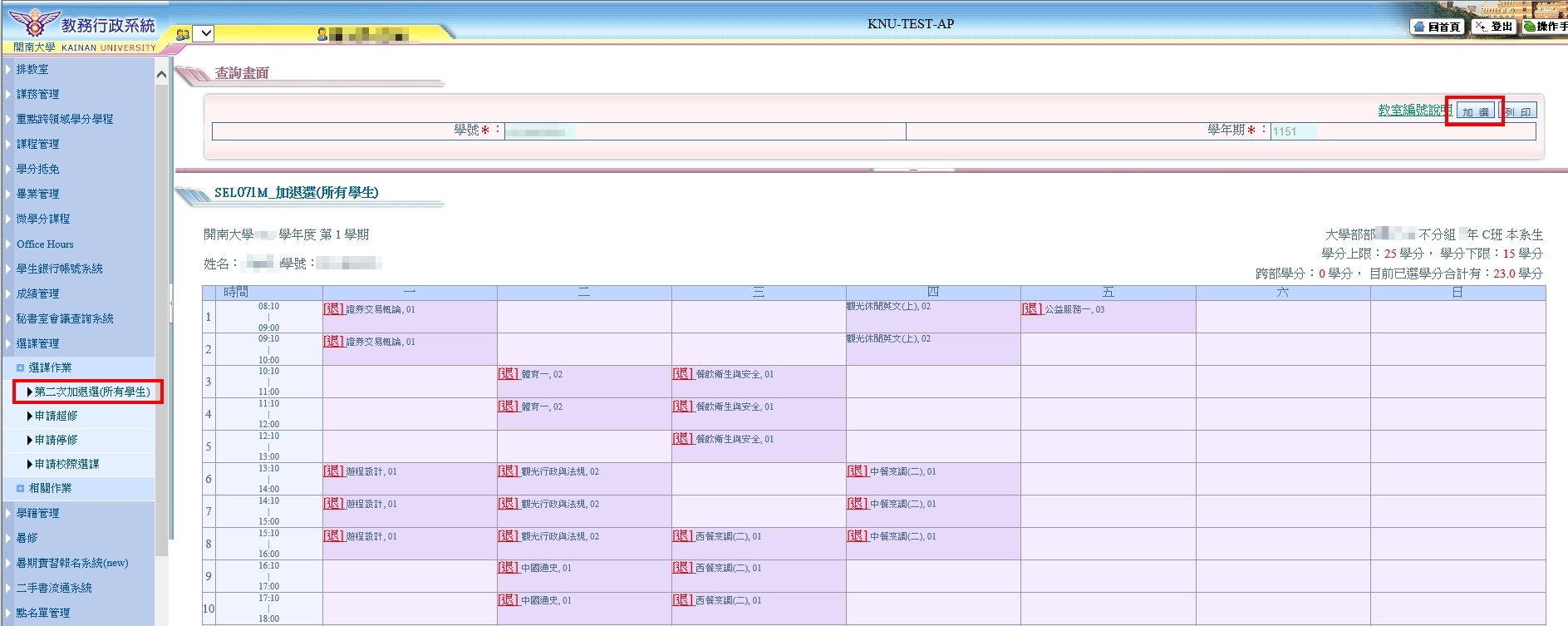The height and width of the screenshot is (626, 1568).
Task: Click the two-person role icon in yellow bar
Action: click(x=183, y=34)
